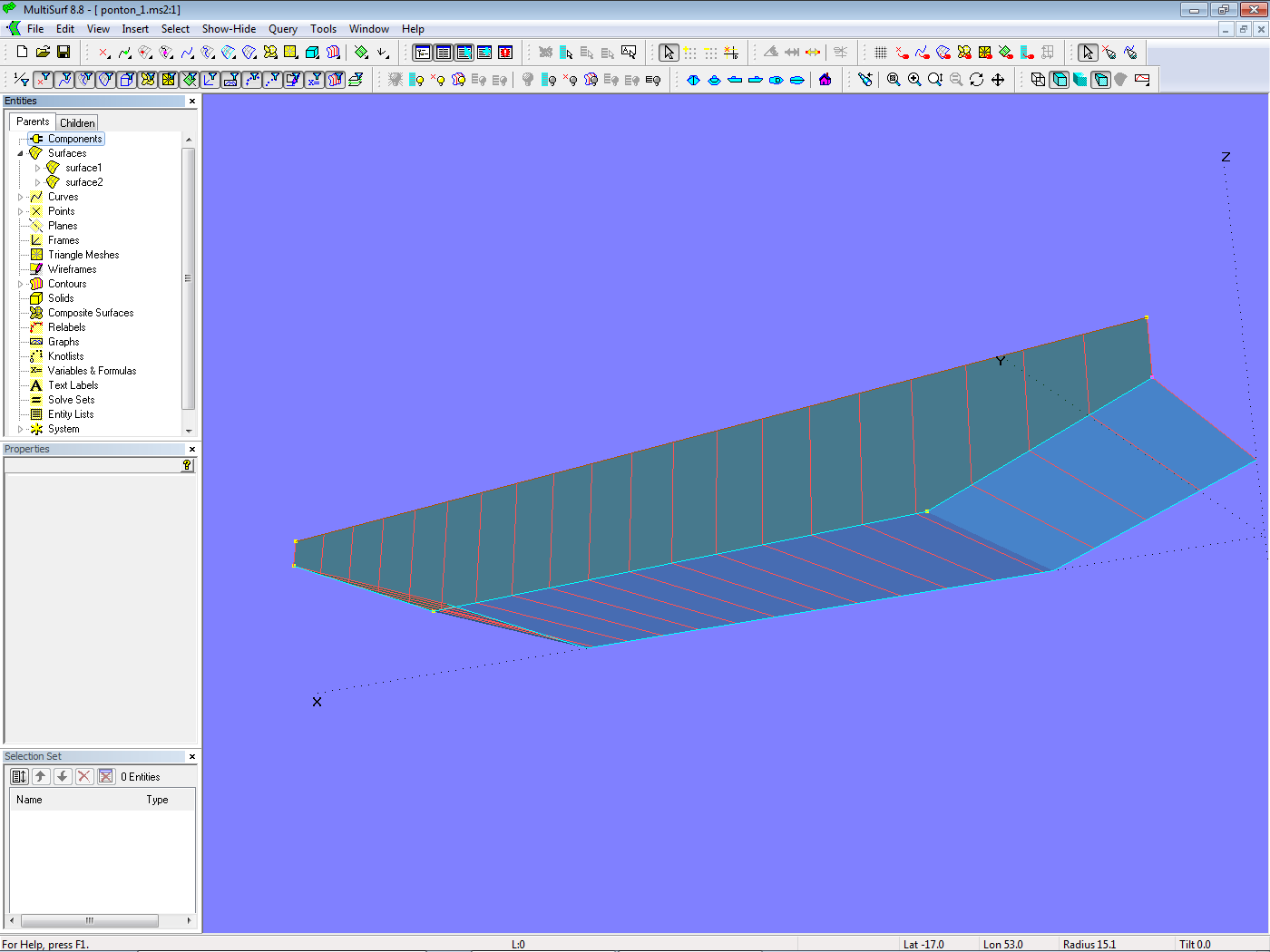Select Composite Surfaces in entity tree
Screen dimensions: 1270x952
90,313
